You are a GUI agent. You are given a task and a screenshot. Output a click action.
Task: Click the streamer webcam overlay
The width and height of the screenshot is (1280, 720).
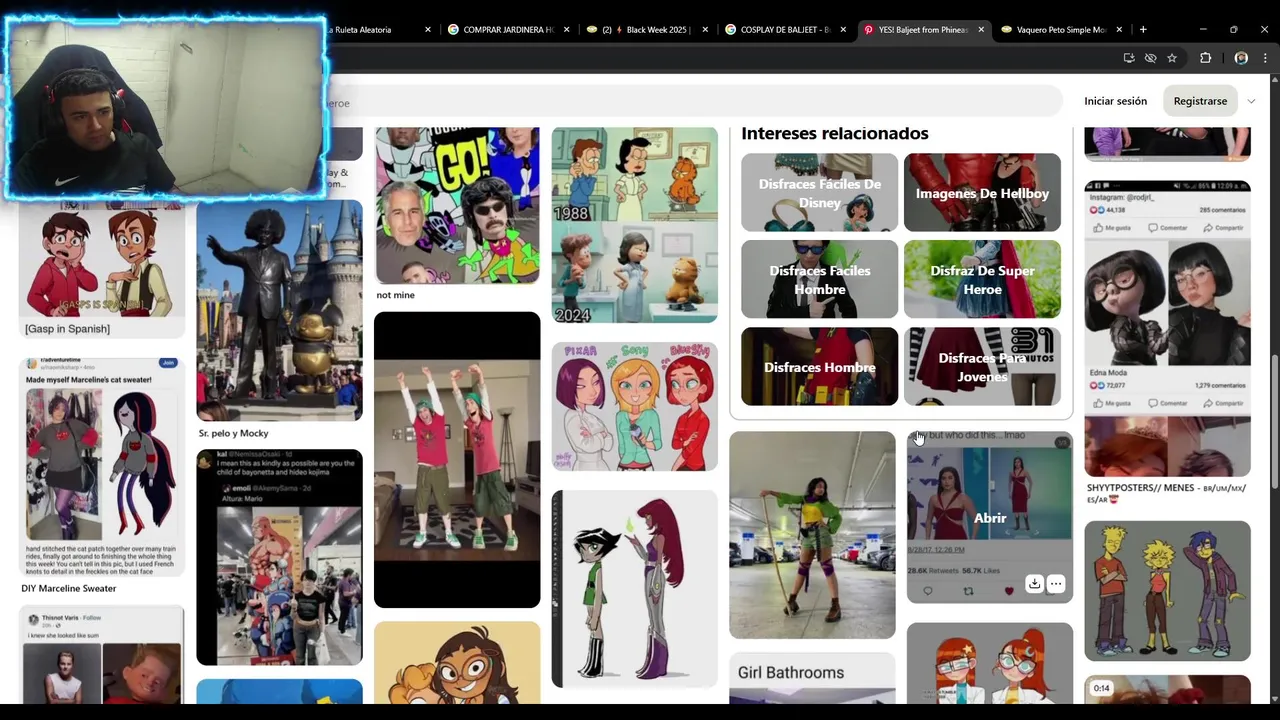point(166,108)
